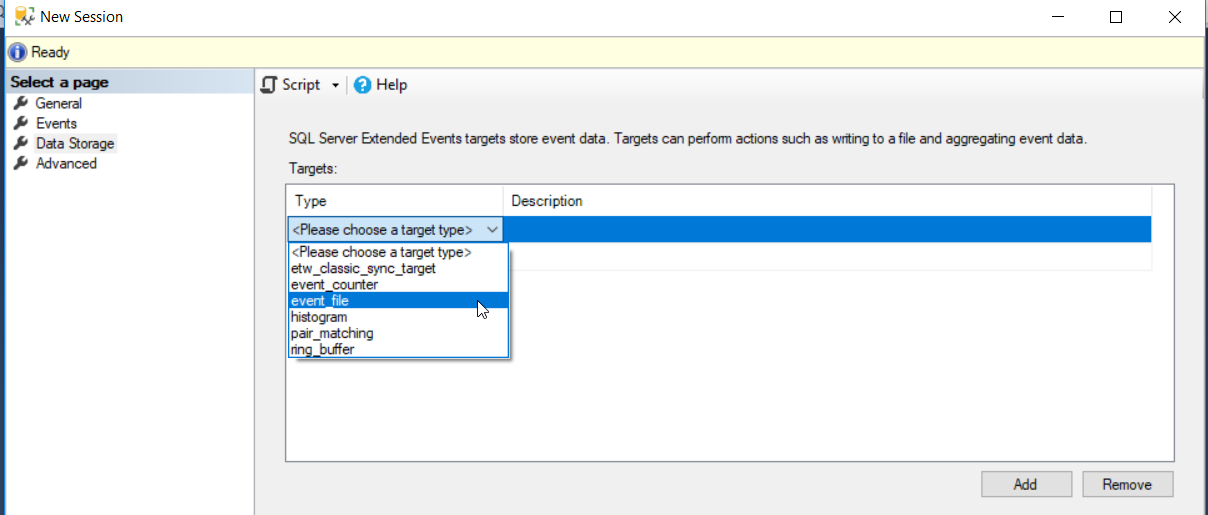Screen dimensions: 1208x515
Task: Choose ring_buffer target type
Action: click(x=323, y=349)
